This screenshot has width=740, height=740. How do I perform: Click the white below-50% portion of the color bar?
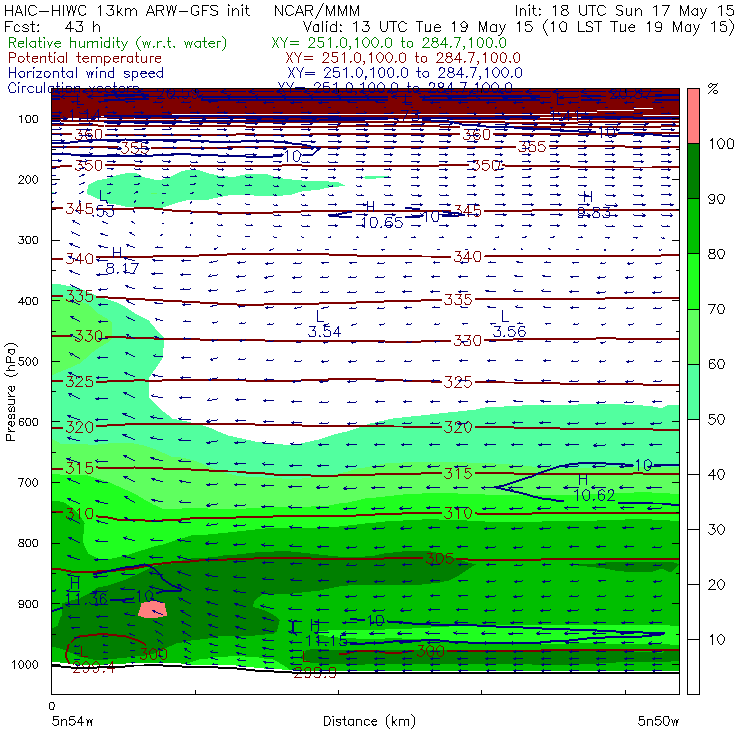click(x=693, y=556)
